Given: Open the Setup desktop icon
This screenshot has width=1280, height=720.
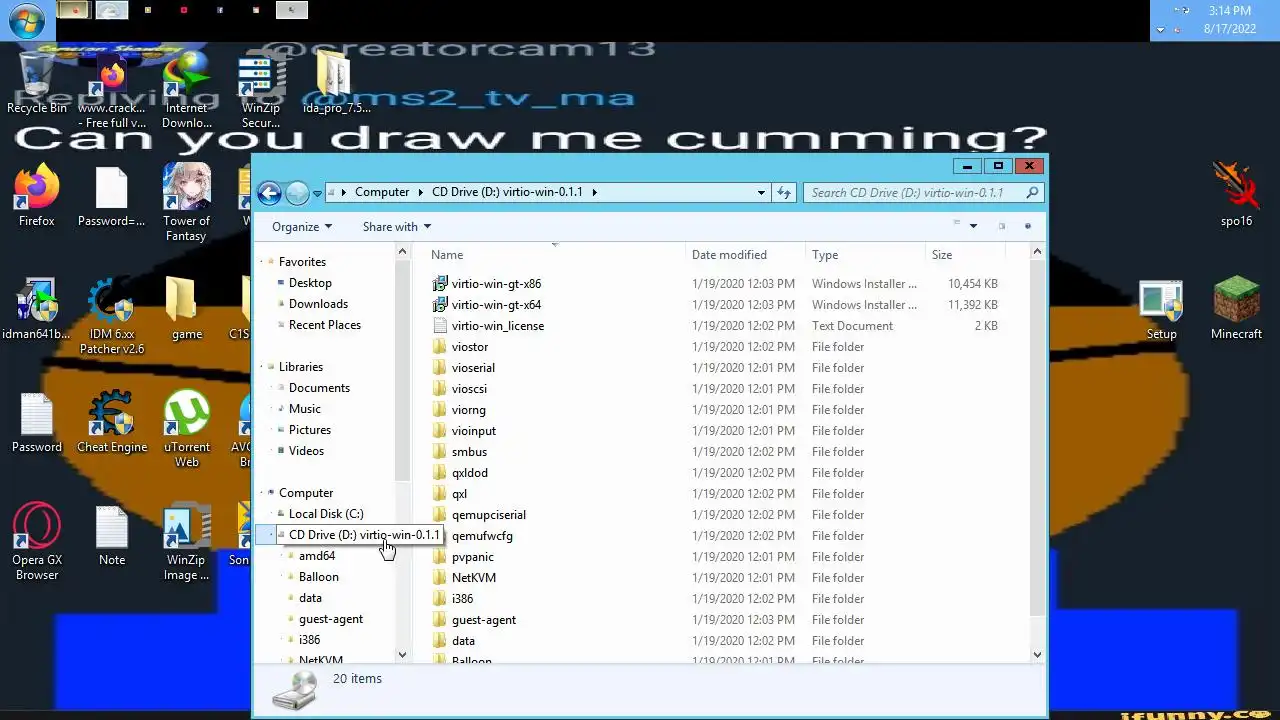Looking at the screenshot, I should click(1161, 309).
